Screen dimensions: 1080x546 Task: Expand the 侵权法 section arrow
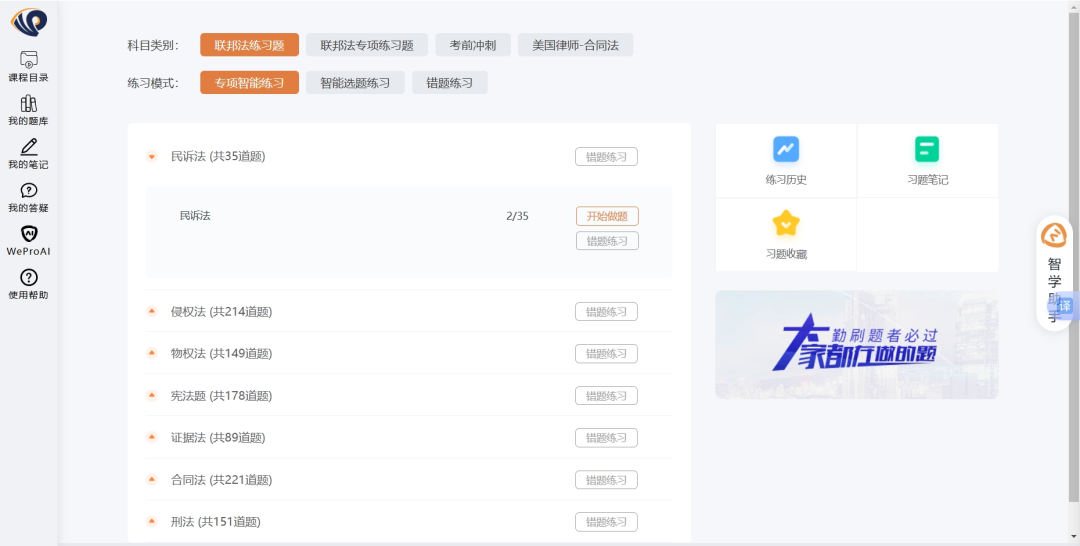pyautogui.click(x=152, y=311)
